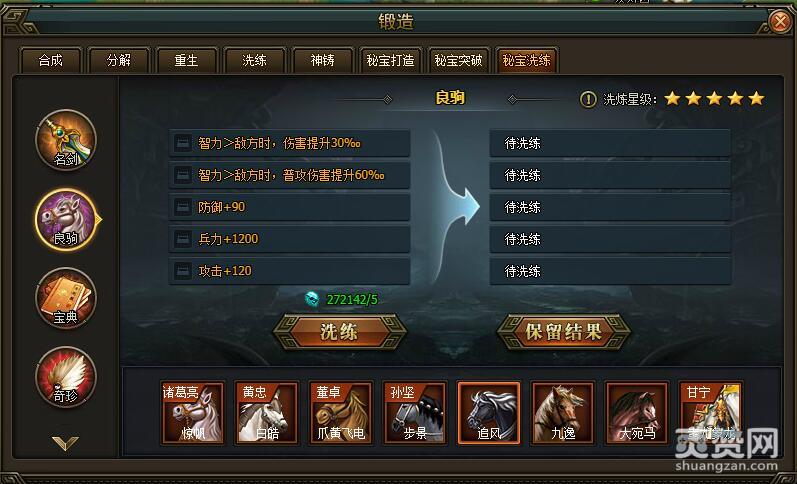
Task: Close the 锻造 forge window
Action: point(780,22)
